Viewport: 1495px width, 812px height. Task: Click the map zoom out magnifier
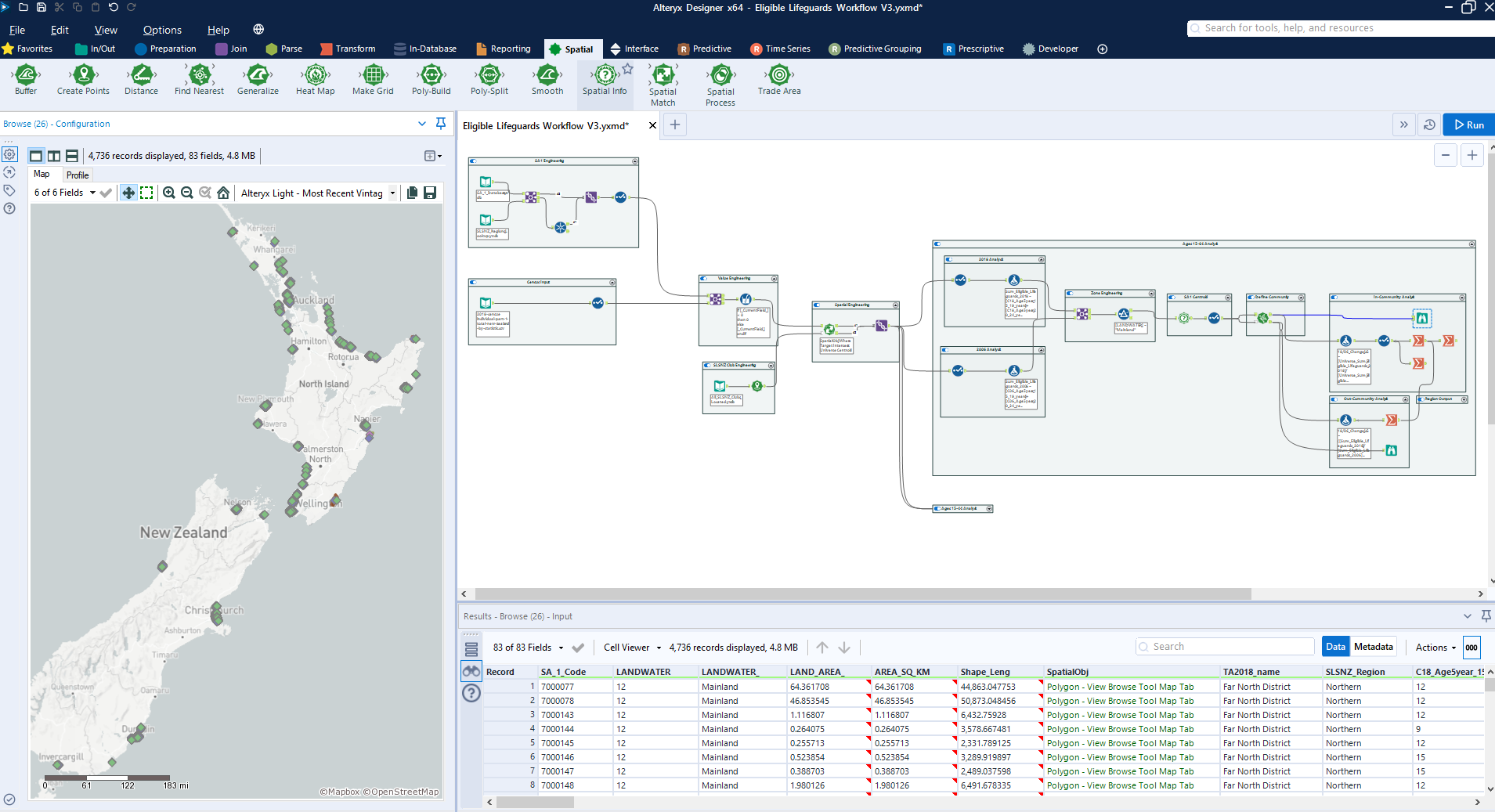tap(187, 193)
